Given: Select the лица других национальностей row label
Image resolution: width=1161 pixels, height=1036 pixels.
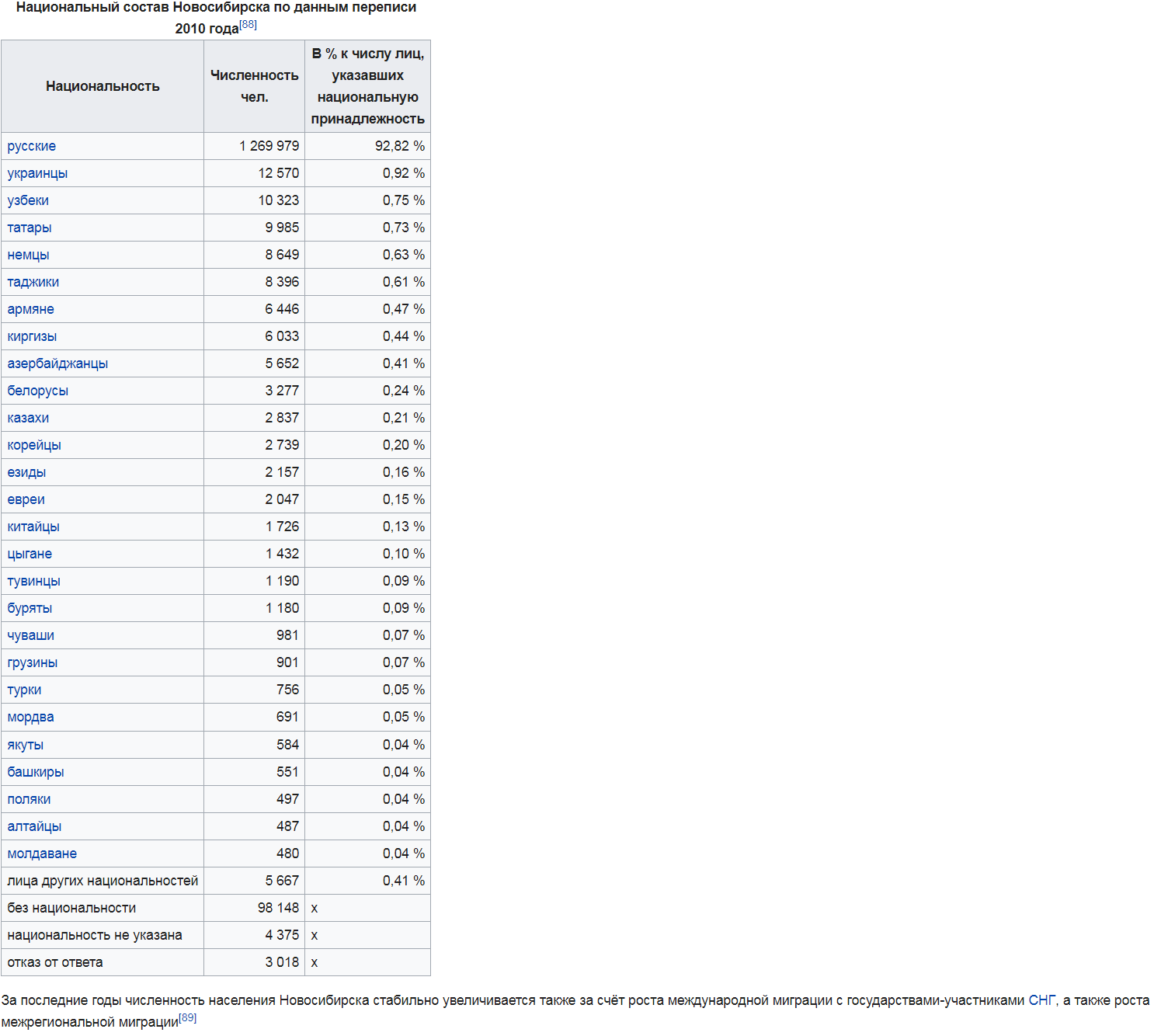Looking at the screenshot, I should tap(103, 881).
